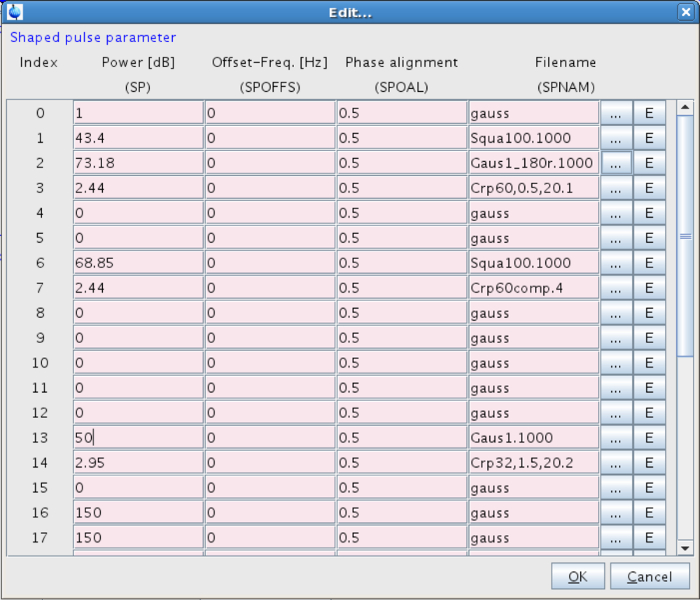The height and width of the screenshot is (600, 700).
Task: Focus offset frequency field for index 3
Action: pos(270,188)
